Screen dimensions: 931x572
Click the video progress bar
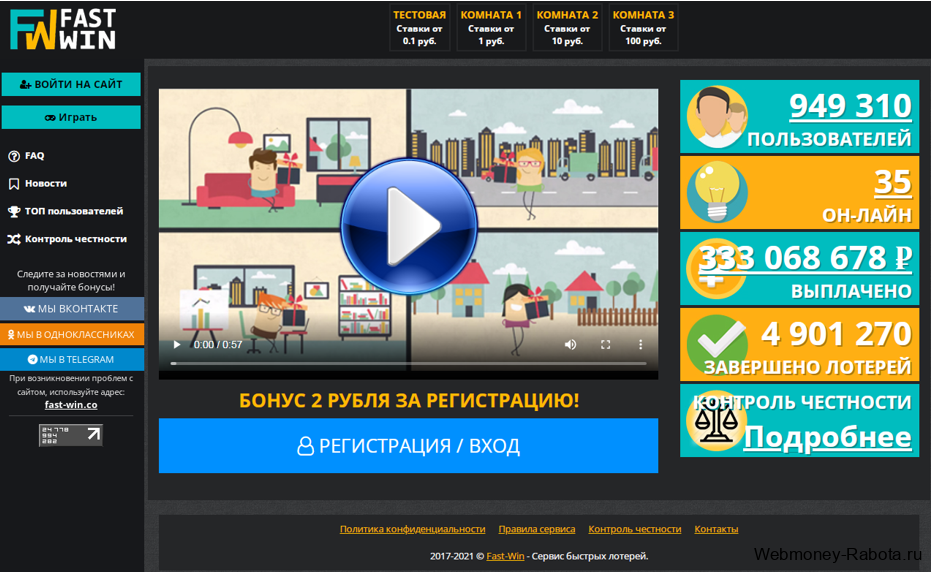pos(408,363)
